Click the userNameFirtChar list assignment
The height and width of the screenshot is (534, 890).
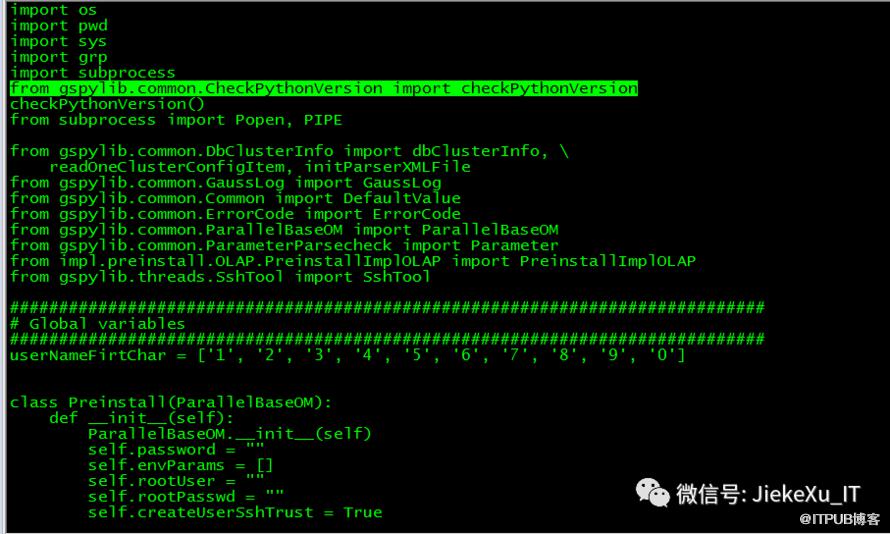tap(347, 355)
